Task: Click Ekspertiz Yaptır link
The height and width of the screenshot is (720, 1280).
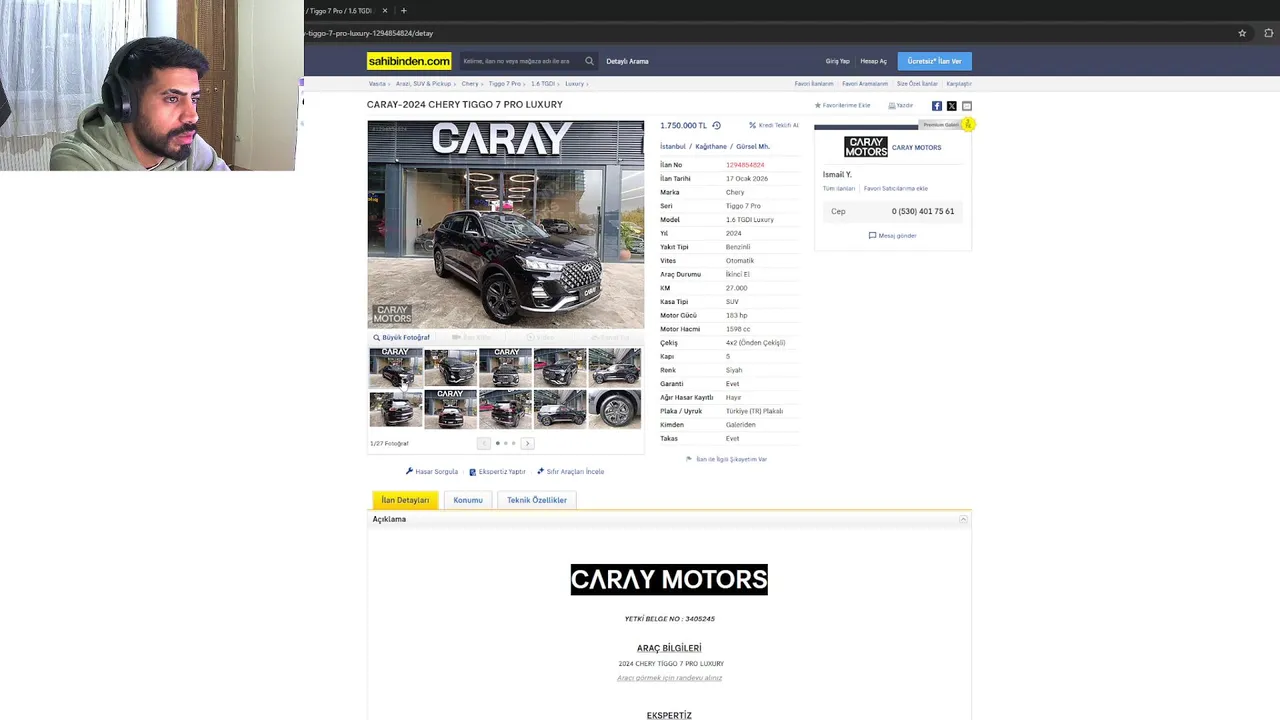Action: [497, 472]
